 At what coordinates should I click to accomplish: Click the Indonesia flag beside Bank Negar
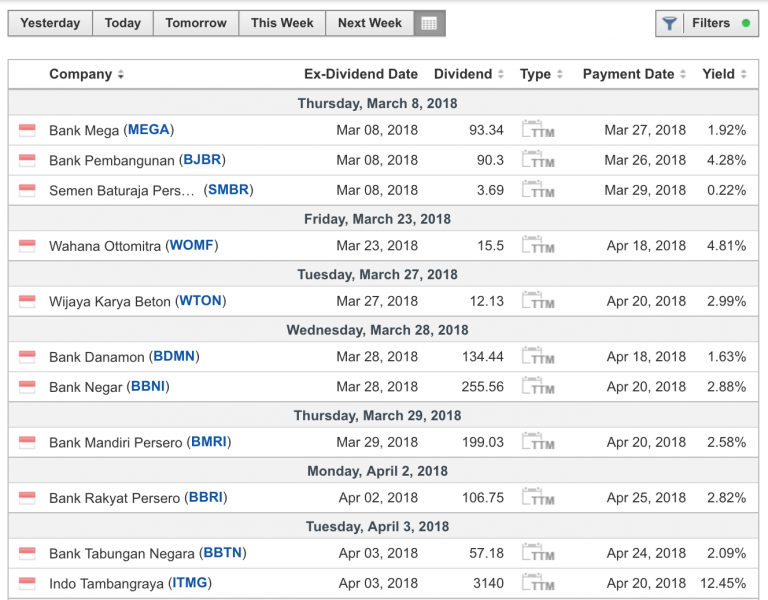tap(27, 387)
